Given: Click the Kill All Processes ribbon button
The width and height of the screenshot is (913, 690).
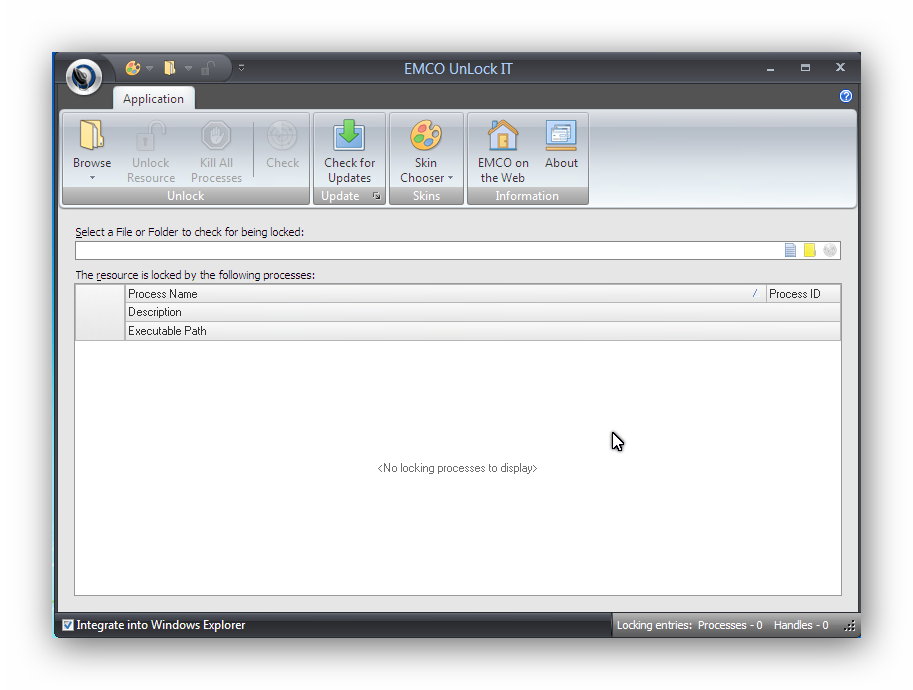Looking at the screenshot, I should coord(216,152).
